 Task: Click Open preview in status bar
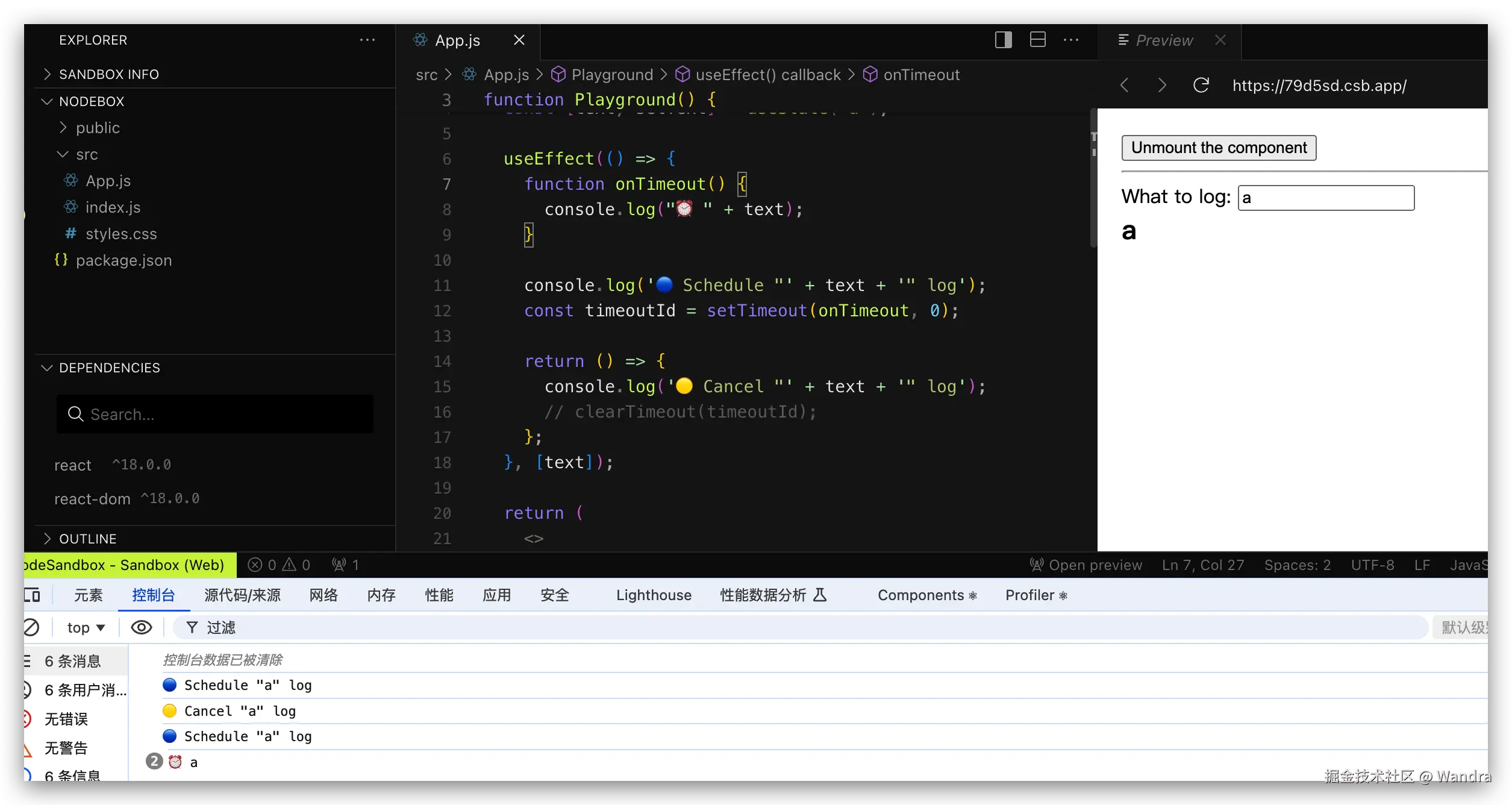[1086, 565]
